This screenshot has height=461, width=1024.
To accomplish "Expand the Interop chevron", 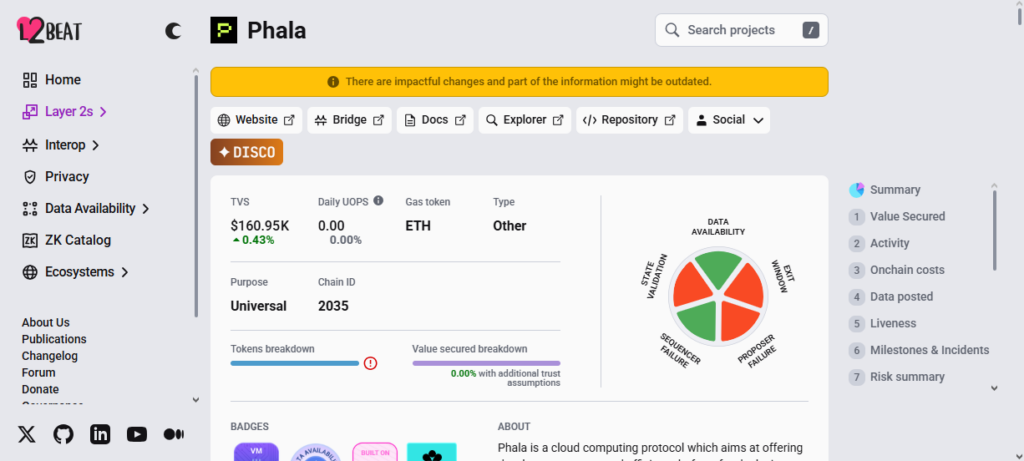I will click(95, 145).
